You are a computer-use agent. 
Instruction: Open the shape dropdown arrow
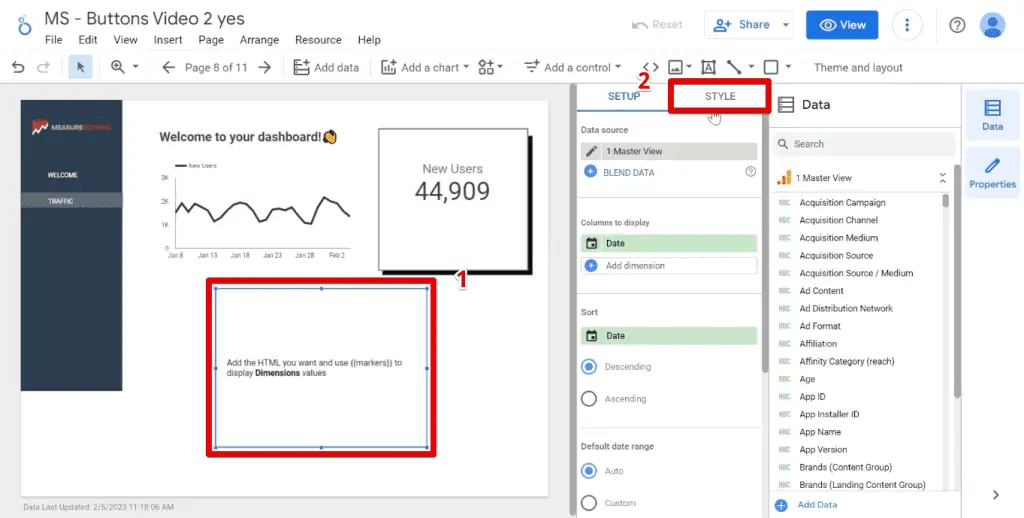(x=788, y=67)
